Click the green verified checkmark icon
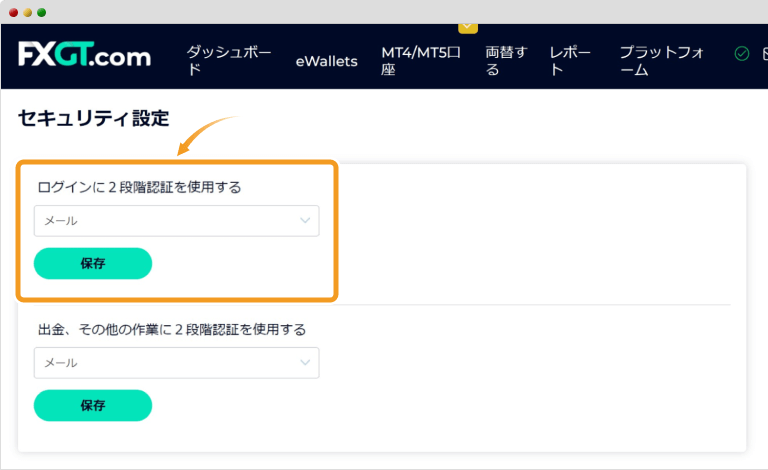This screenshot has width=768, height=470. pyautogui.click(x=742, y=53)
